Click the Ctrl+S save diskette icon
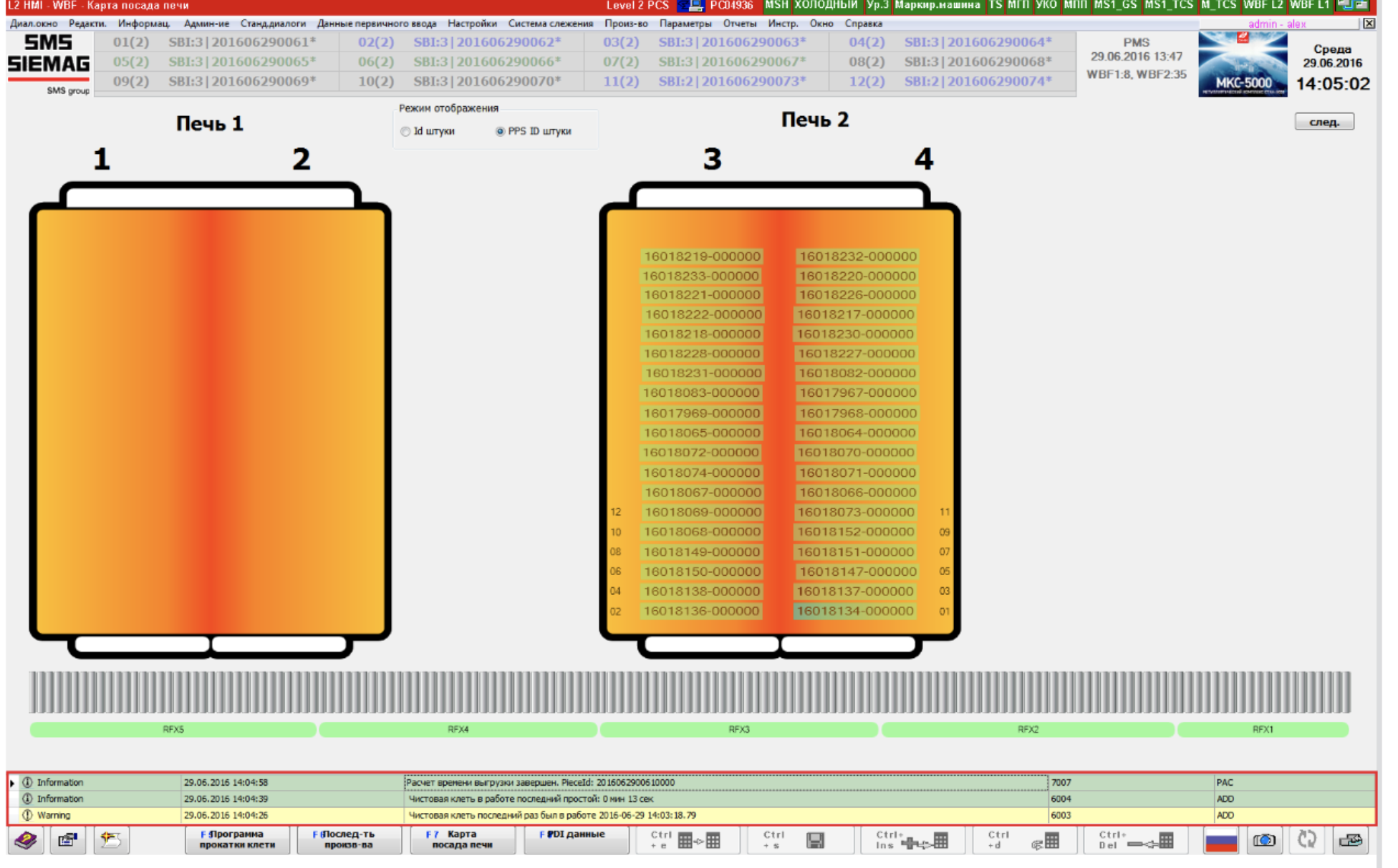 coord(814,840)
